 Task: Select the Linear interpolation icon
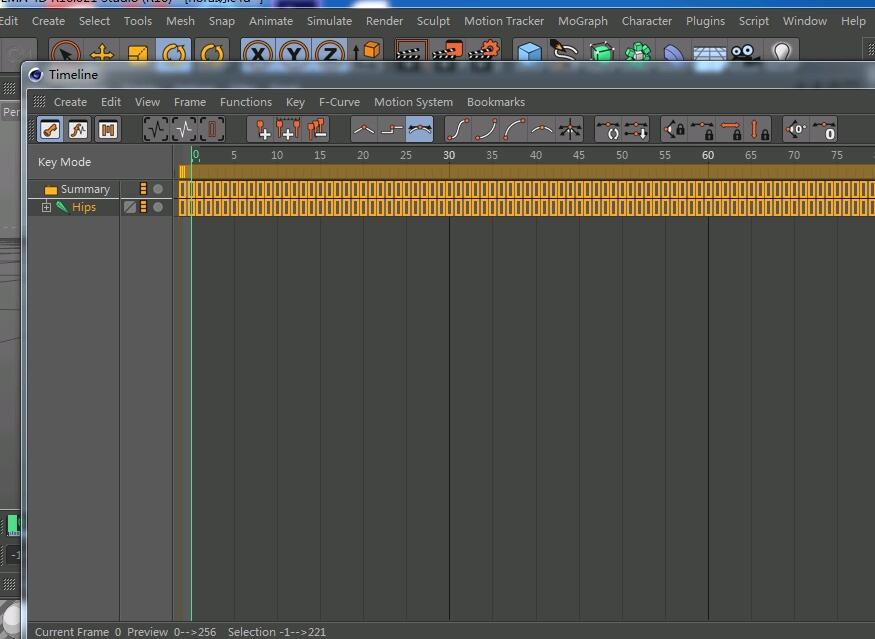click(x=364, y=129)
